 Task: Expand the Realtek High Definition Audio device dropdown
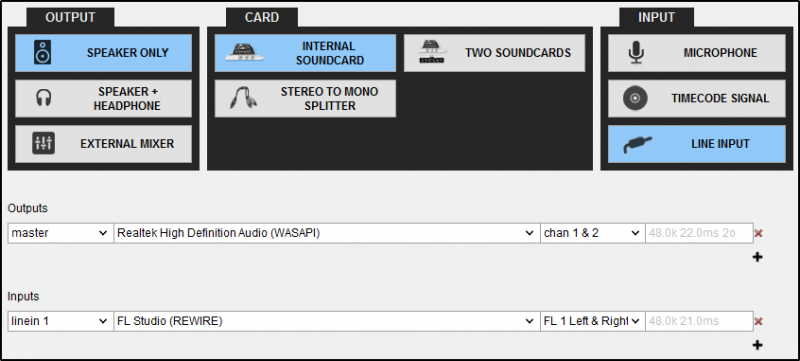click(x=327, y=233)
